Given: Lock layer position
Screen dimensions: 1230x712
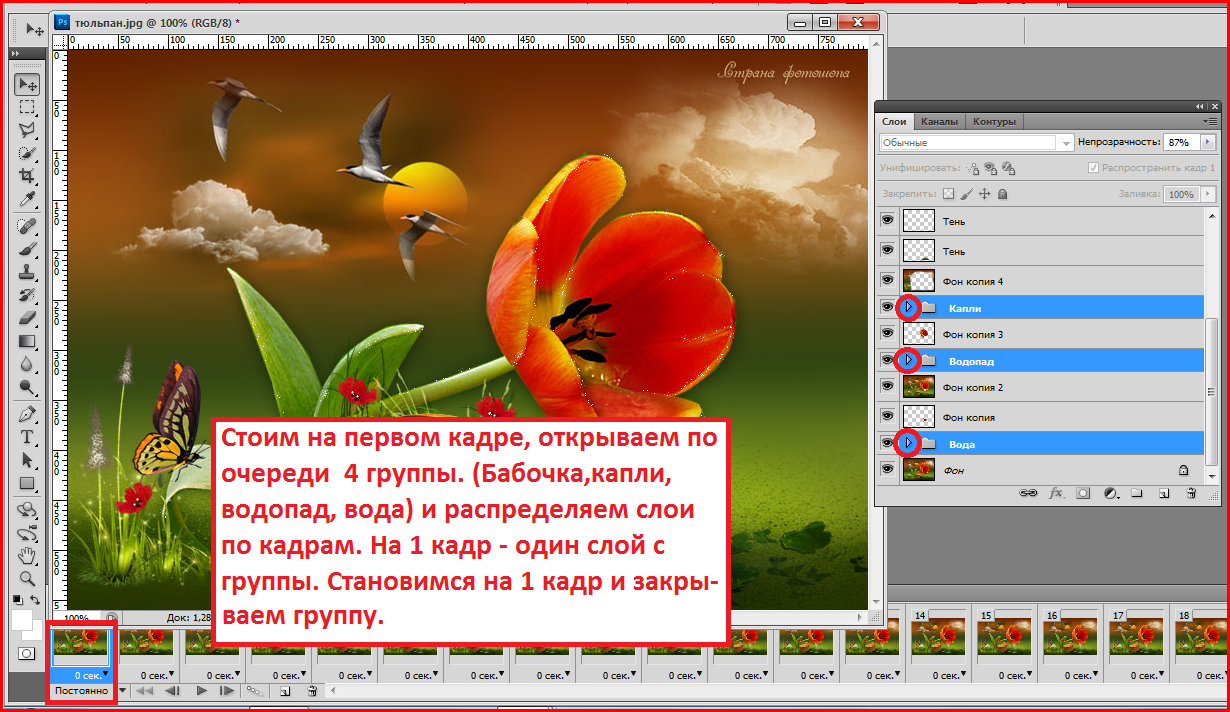Looking at the screenshot, I should (984, 194).
